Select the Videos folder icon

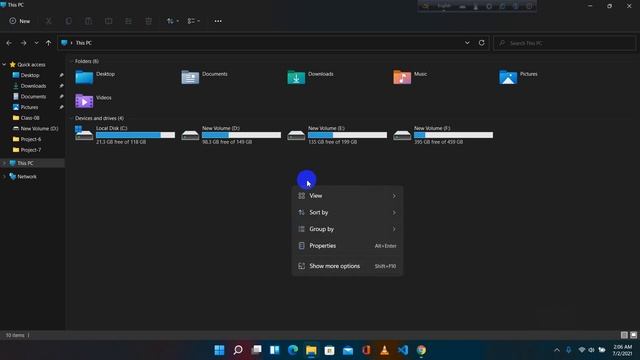tap(84, 100)
